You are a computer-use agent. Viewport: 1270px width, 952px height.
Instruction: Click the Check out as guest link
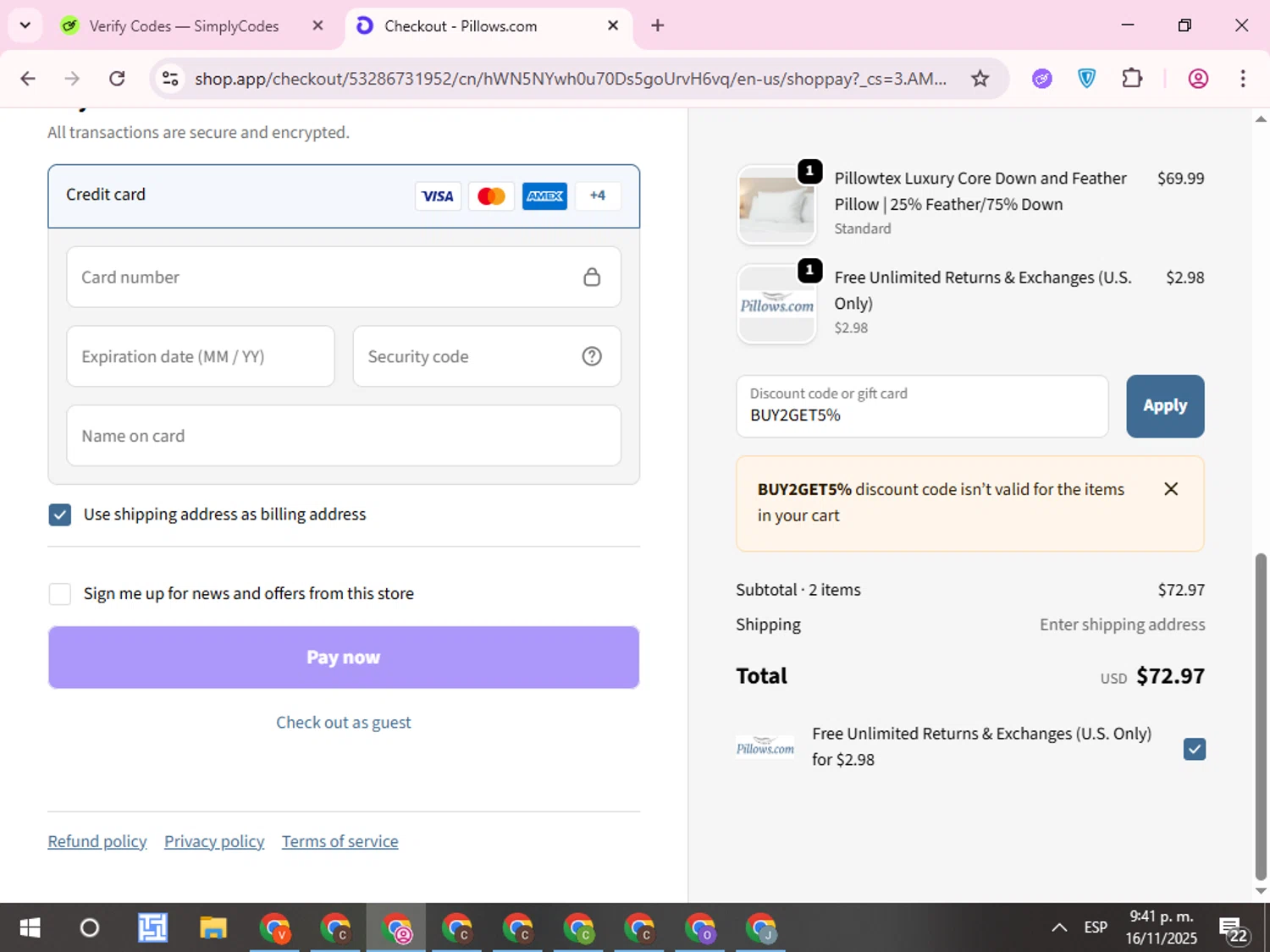344,723
